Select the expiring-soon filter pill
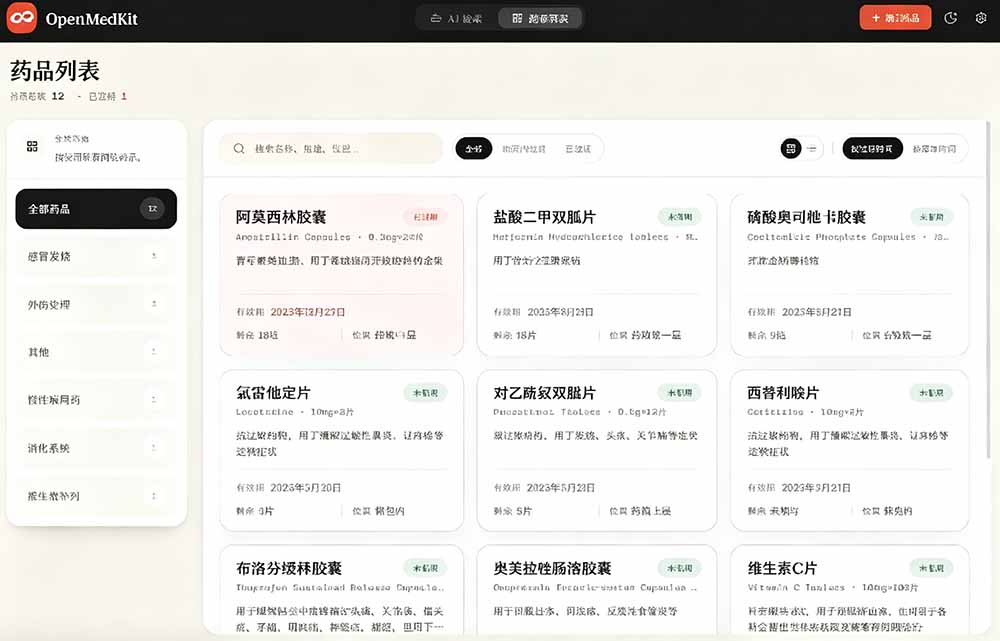 [x=524, y=149]
